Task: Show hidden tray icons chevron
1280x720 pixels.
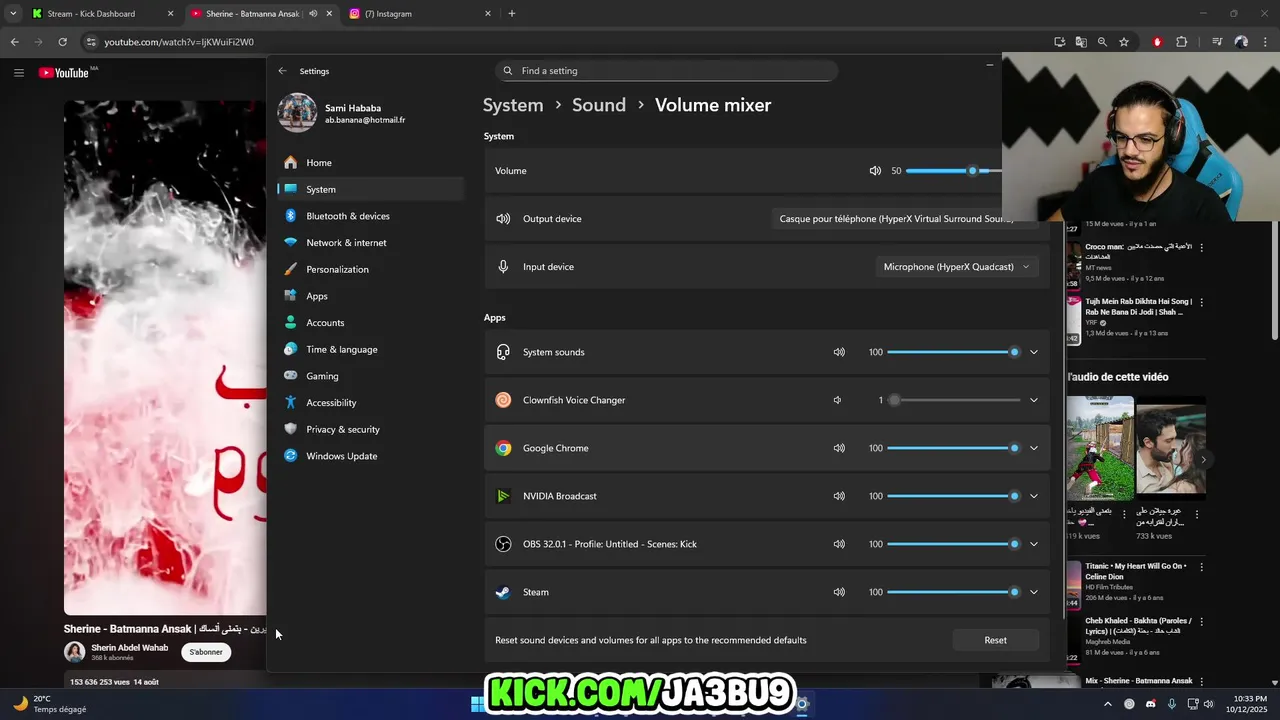Action: pos(1108,704)
